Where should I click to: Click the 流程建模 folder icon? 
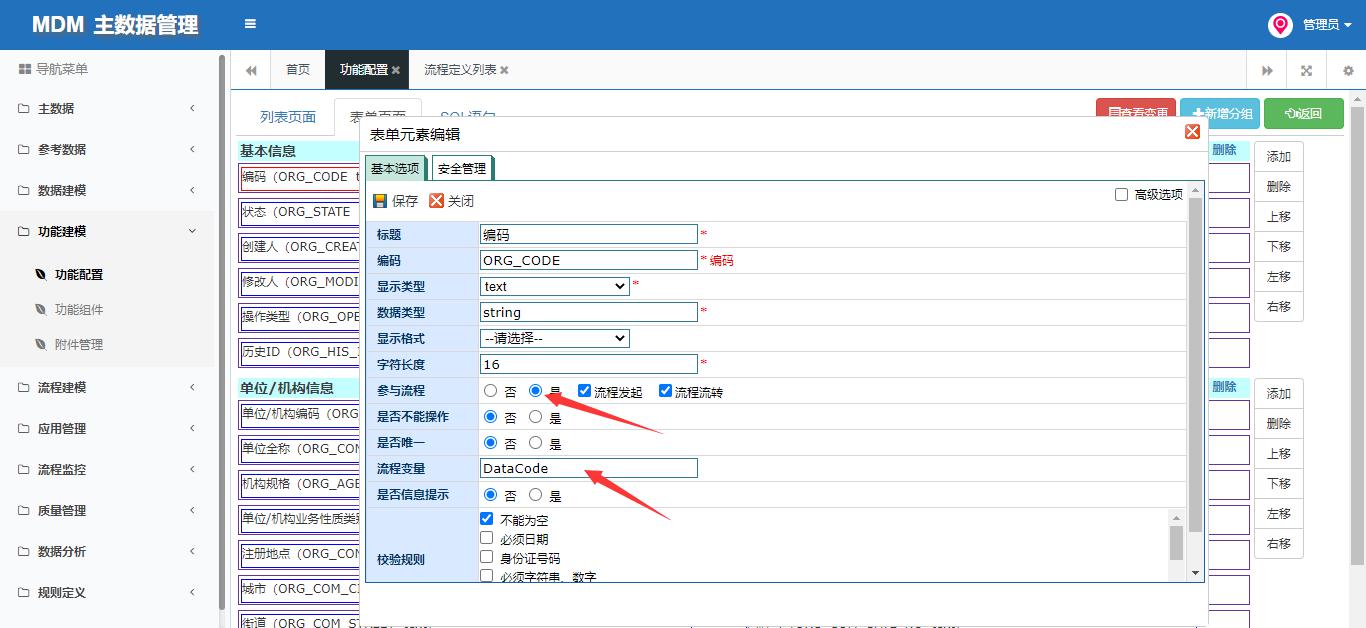(x=24, y=387)
